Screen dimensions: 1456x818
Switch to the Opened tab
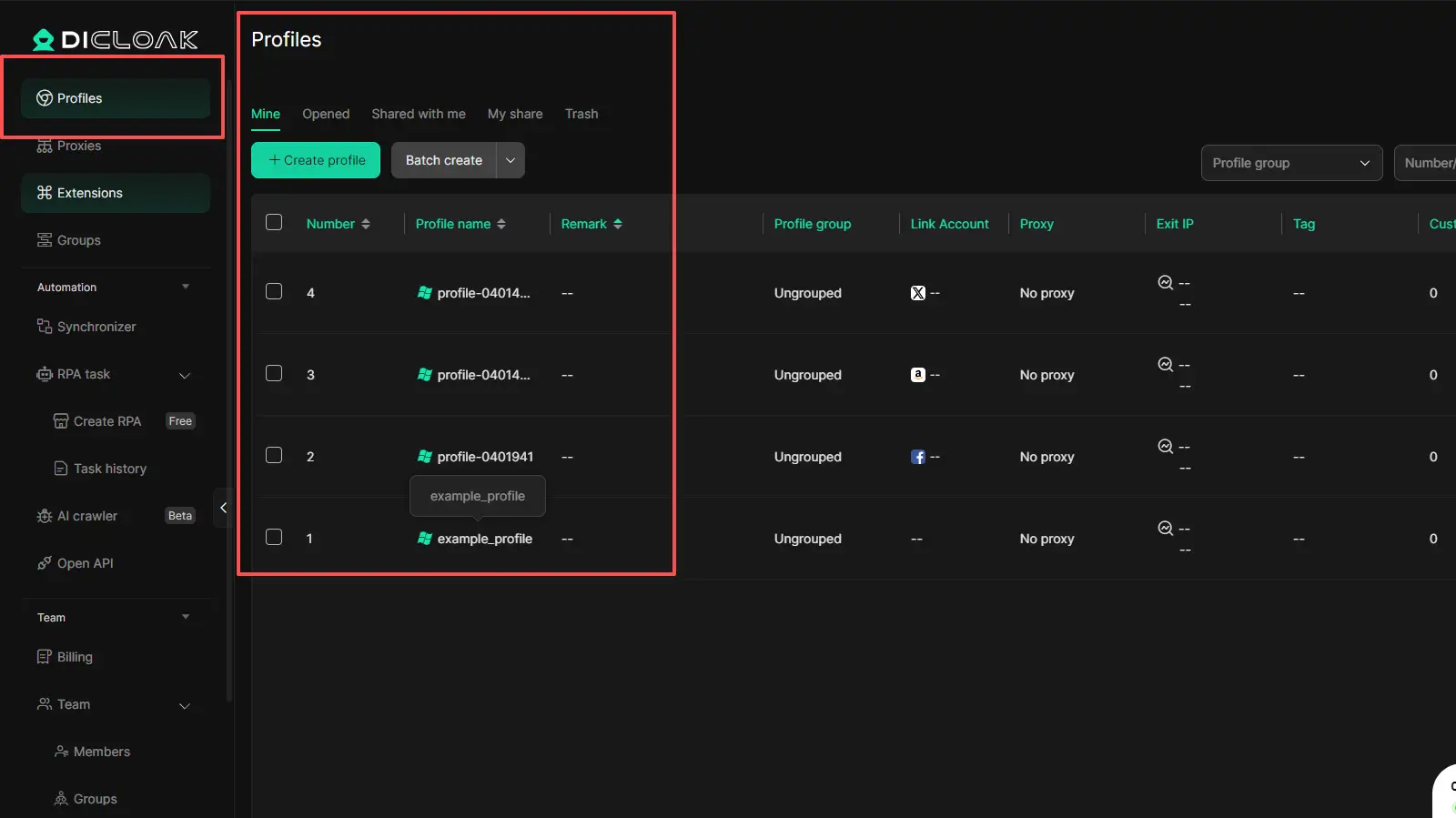point(326,114)
